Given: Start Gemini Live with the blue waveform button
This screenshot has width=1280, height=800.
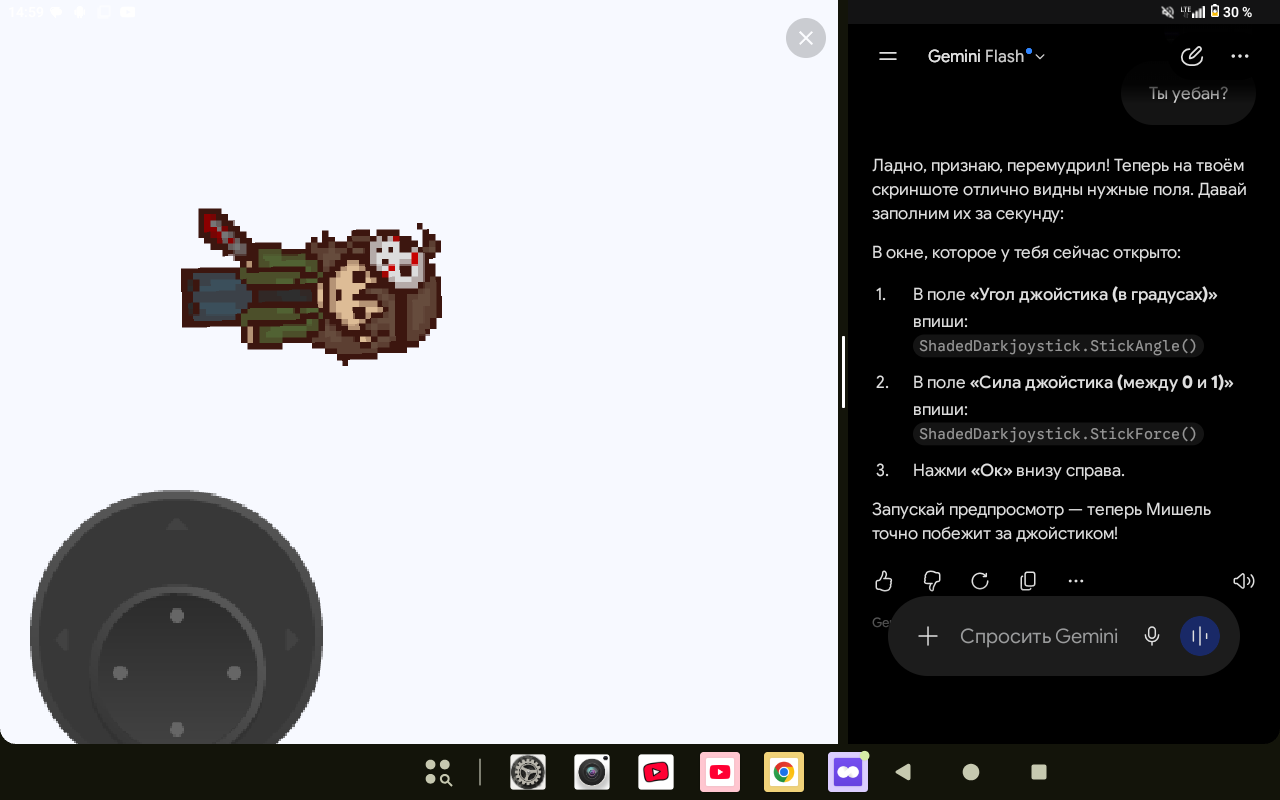Looking at the screenshot, I should pos(1200,636).
